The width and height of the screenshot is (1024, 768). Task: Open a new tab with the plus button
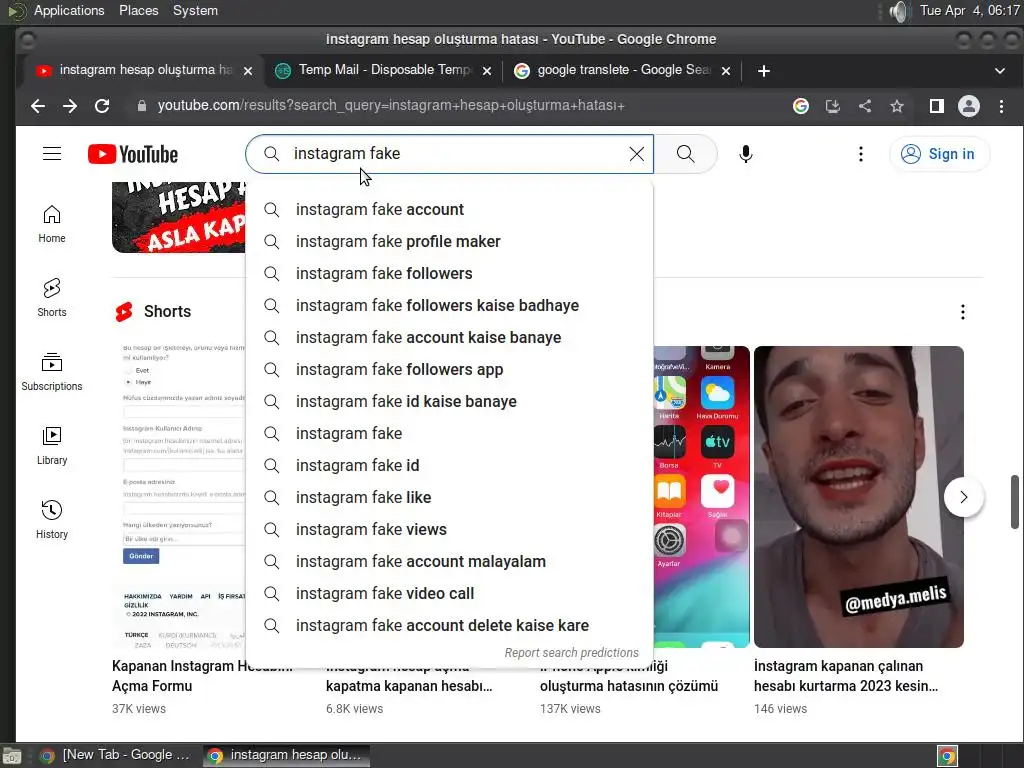(x=763, y=71)
